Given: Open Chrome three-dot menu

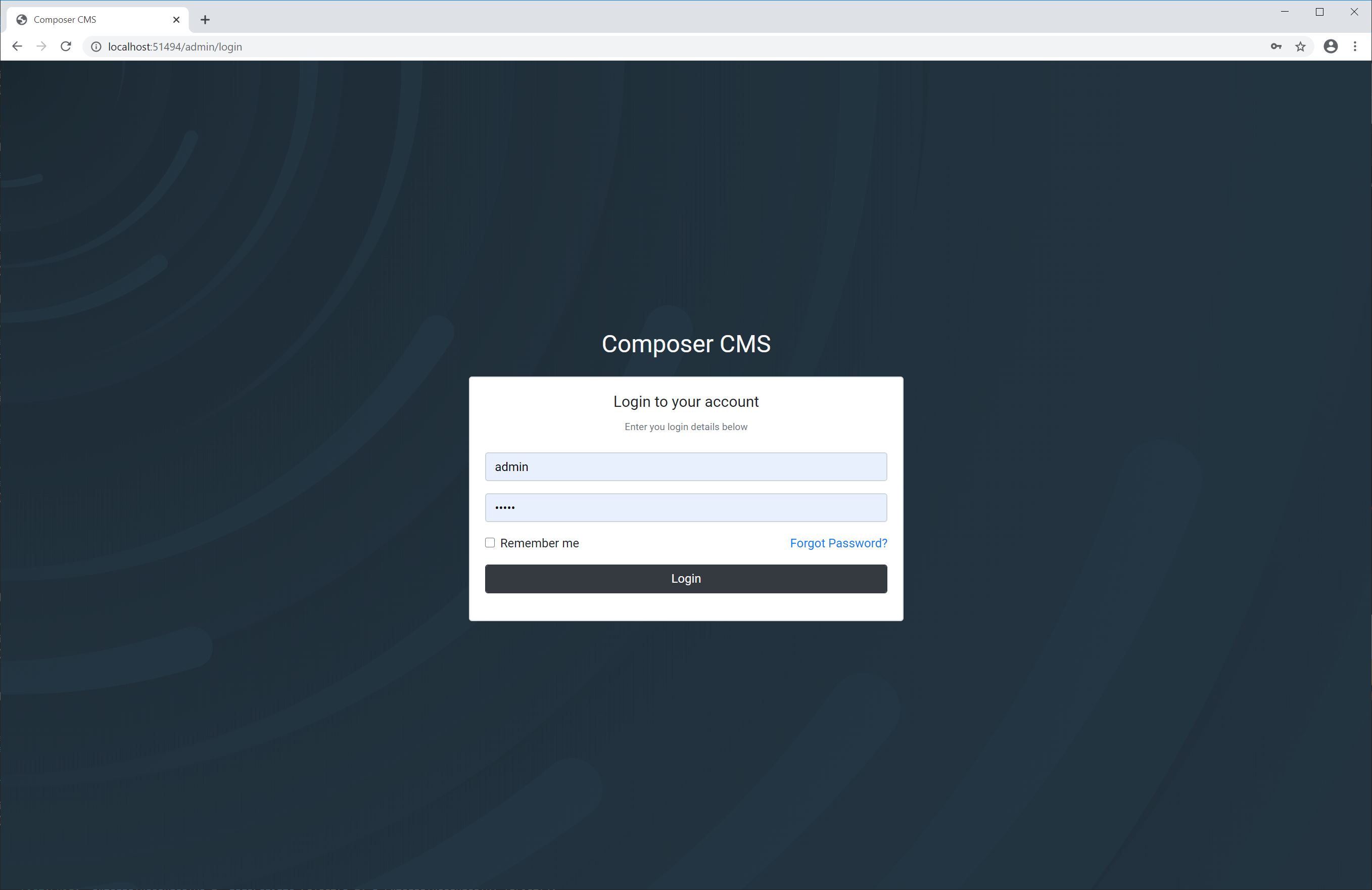Looking at the screenshot, I should pos(1355,46).
